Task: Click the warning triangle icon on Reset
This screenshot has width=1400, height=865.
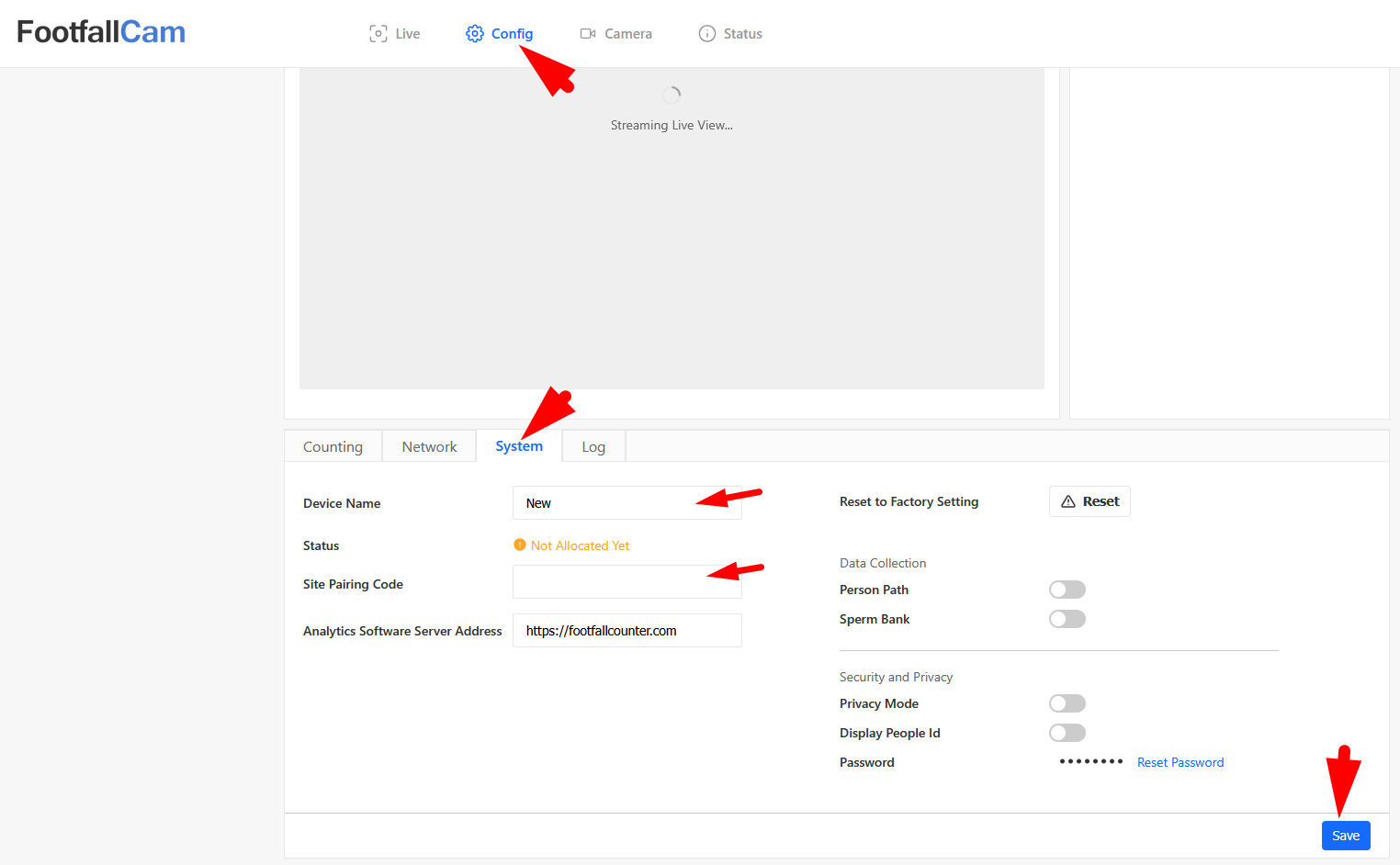Action: (1068, 501)
